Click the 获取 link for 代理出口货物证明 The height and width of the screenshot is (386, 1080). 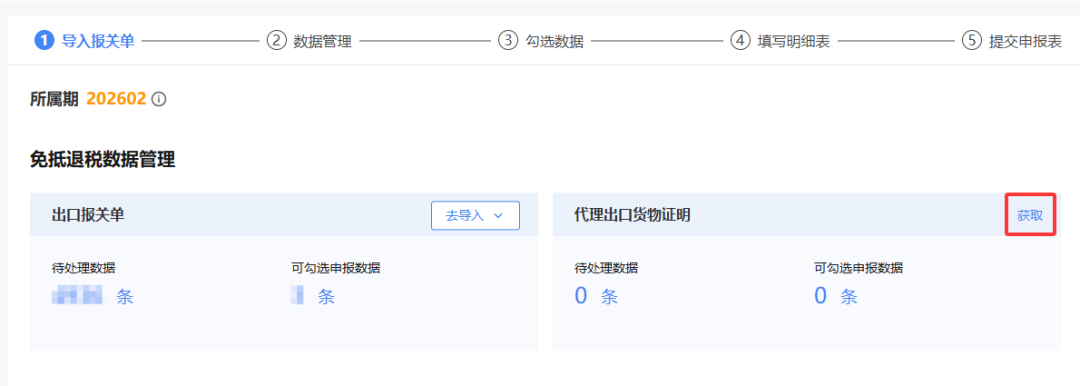1030,215
